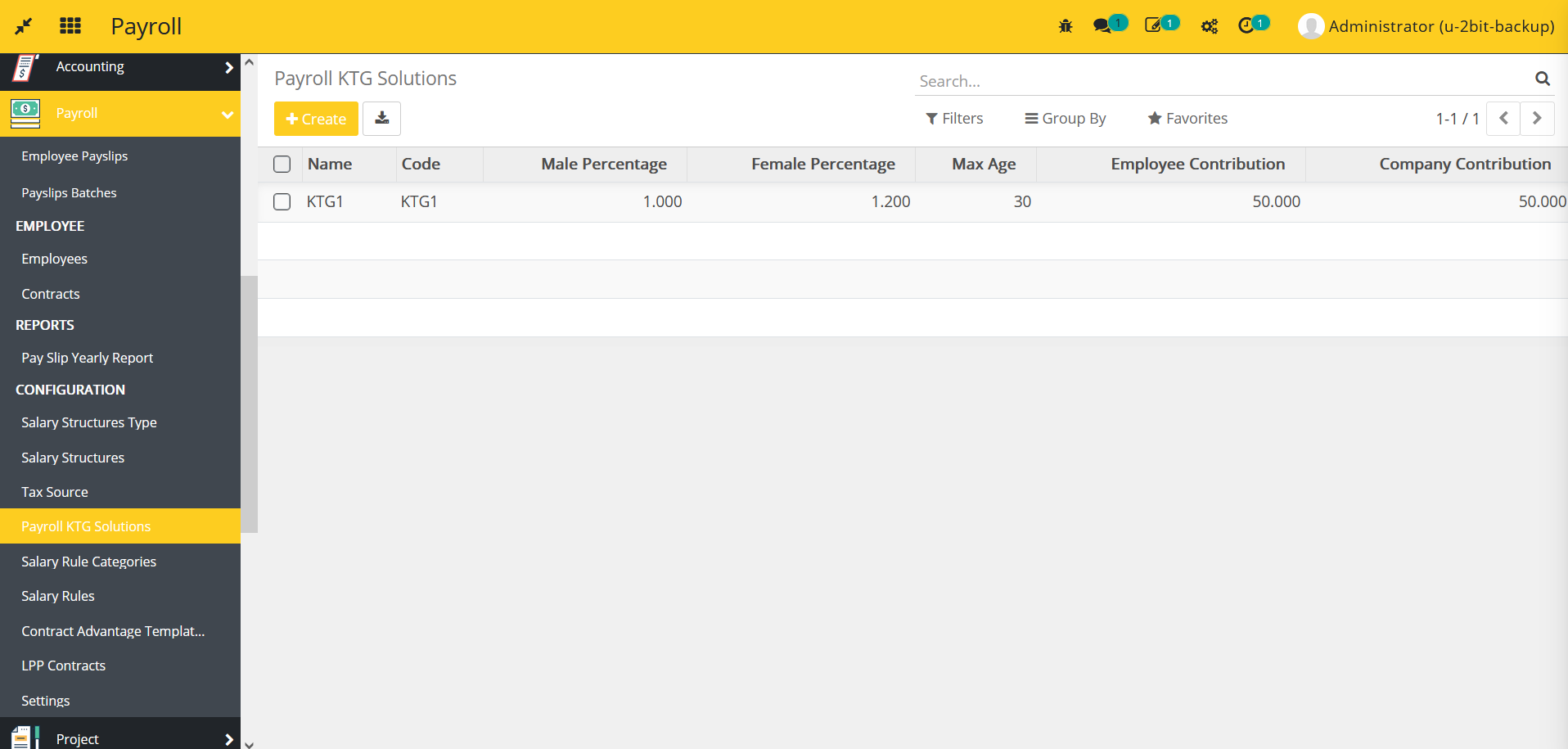Click the search magnifier icon
The height and width of the screenshot is (749, 1568).
1542,79
